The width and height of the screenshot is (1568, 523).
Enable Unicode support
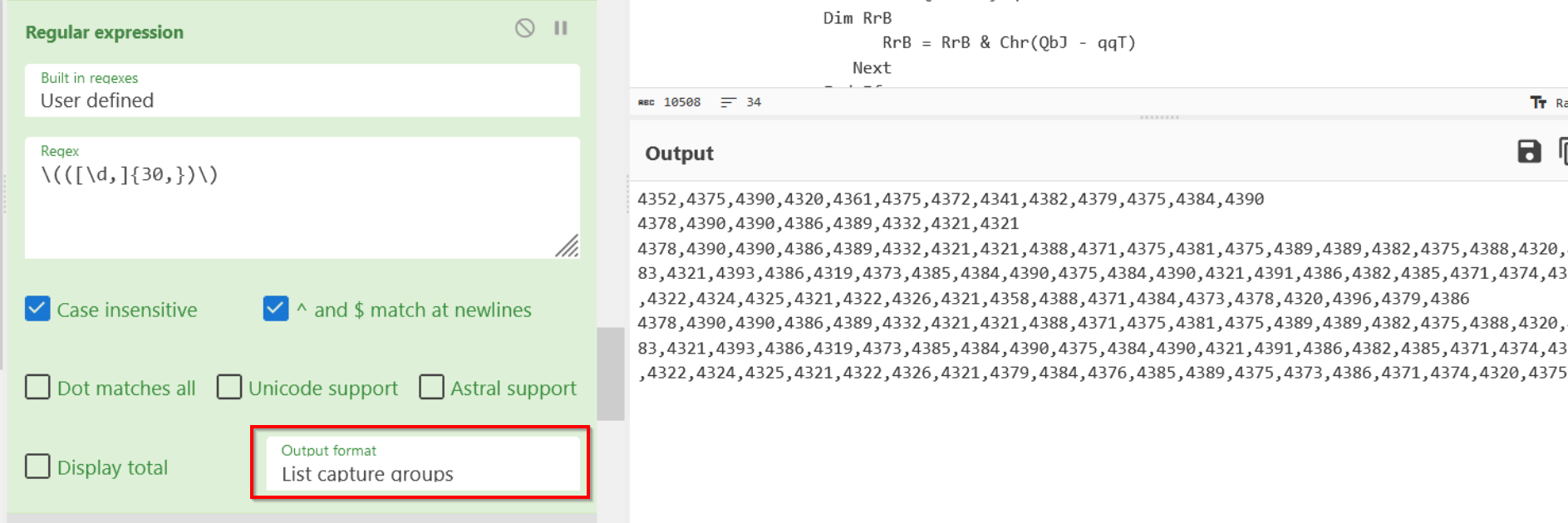(x=229, y=387)
